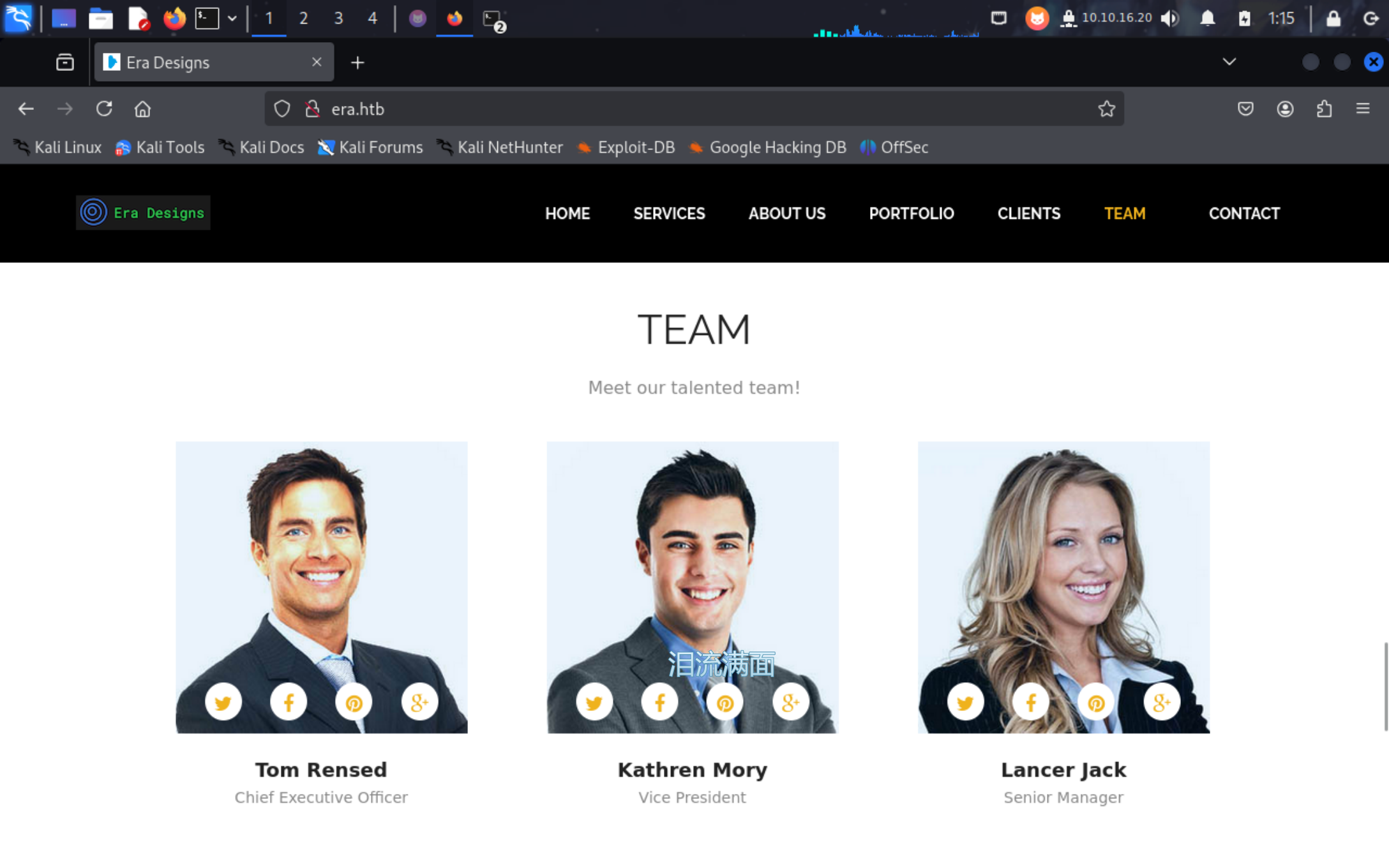Open the Kali applications menu
This screenshot has width=1389, height=868.
tap(18, 19)
